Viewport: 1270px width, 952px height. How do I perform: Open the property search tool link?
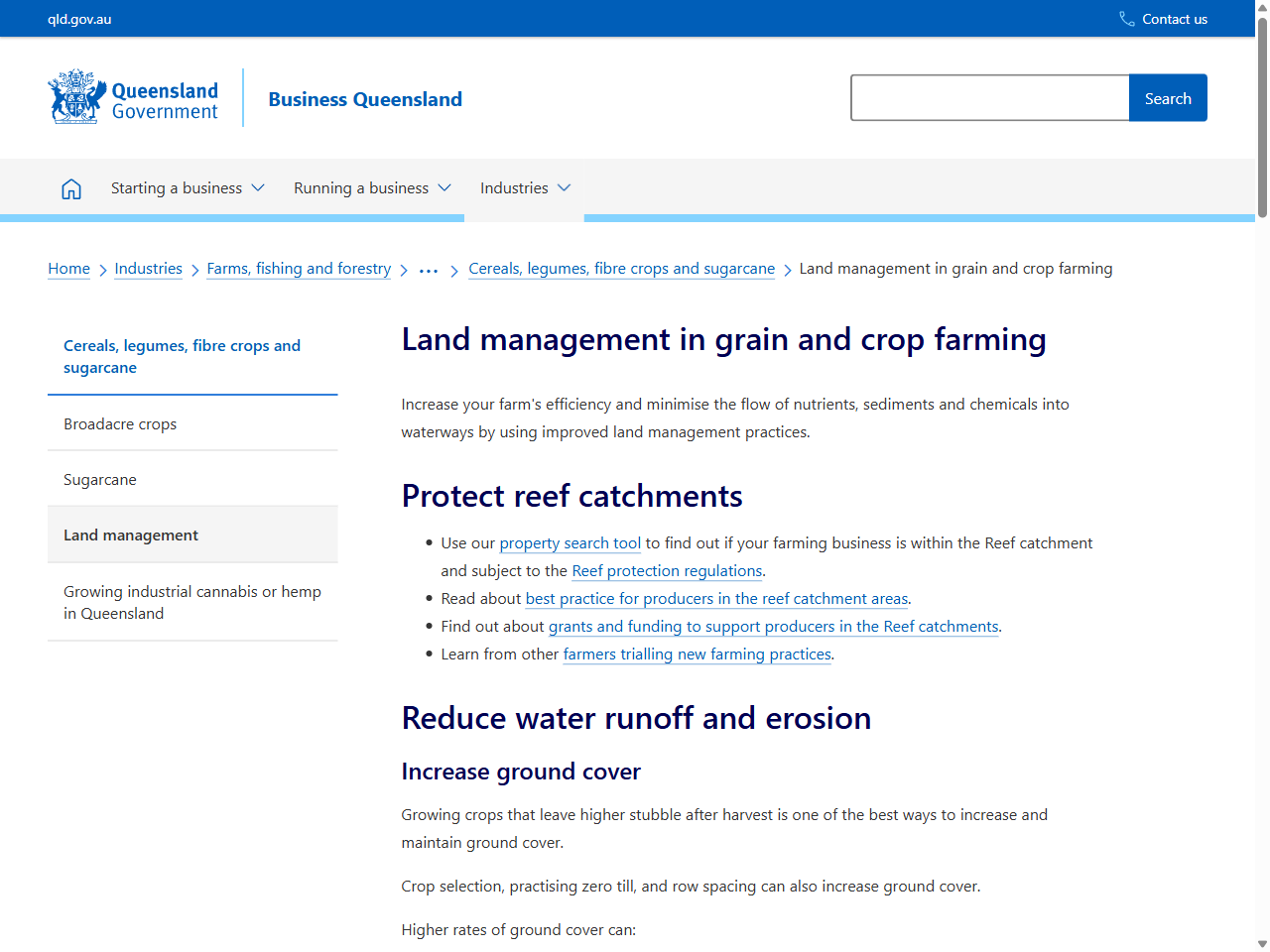click(x=570, y=542)
